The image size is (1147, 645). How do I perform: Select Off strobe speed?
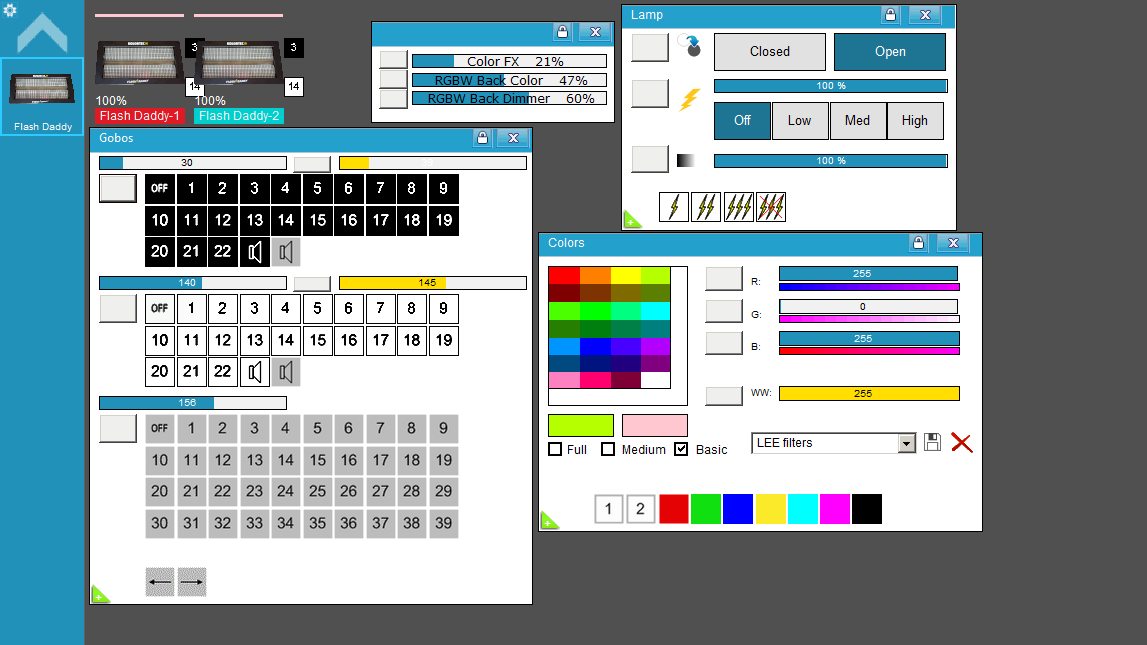[x=742, y=121]
